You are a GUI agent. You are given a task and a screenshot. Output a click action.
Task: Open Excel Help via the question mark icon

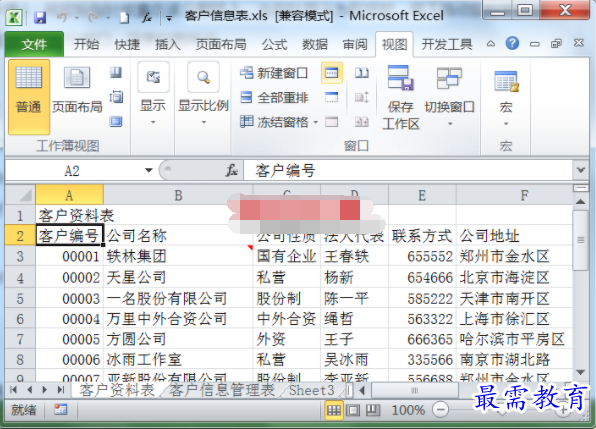coord(512,43)
